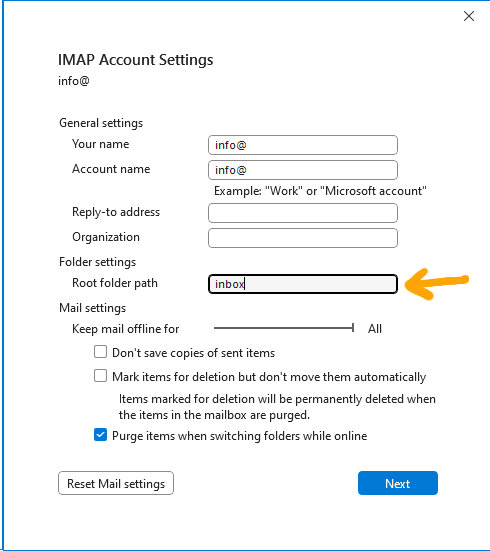The width and height of the screenshot is (490, 551).
Task: Click the Organization text field
Action: 303,238
